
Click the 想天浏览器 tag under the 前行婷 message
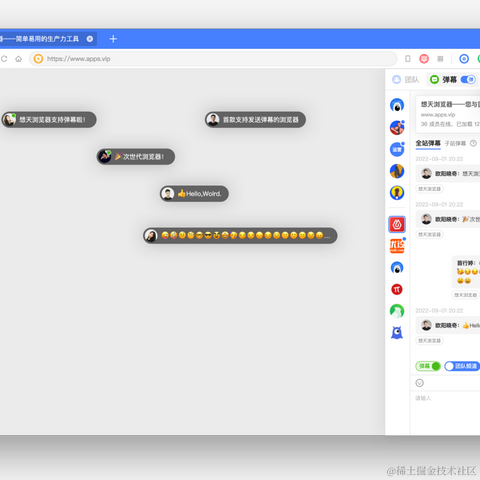click(466, 295)
